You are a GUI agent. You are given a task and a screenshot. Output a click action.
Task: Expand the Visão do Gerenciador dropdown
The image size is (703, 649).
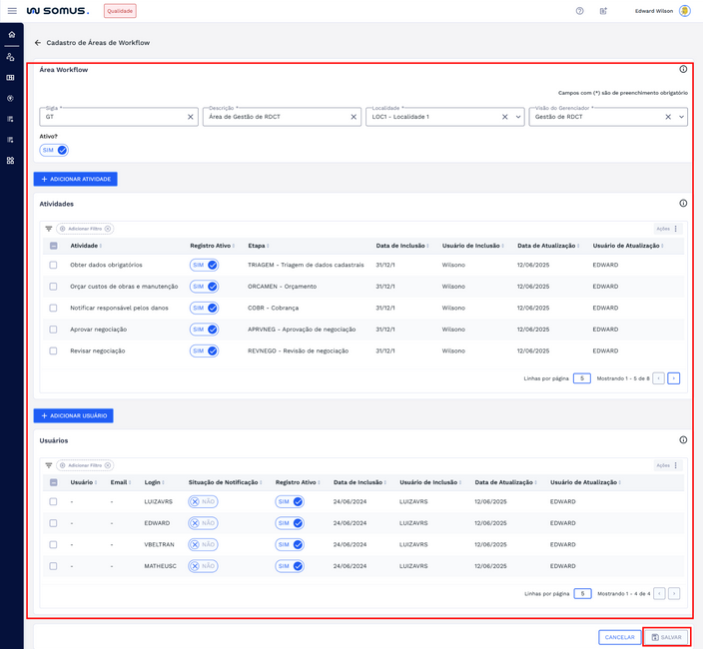pos(682,117)
